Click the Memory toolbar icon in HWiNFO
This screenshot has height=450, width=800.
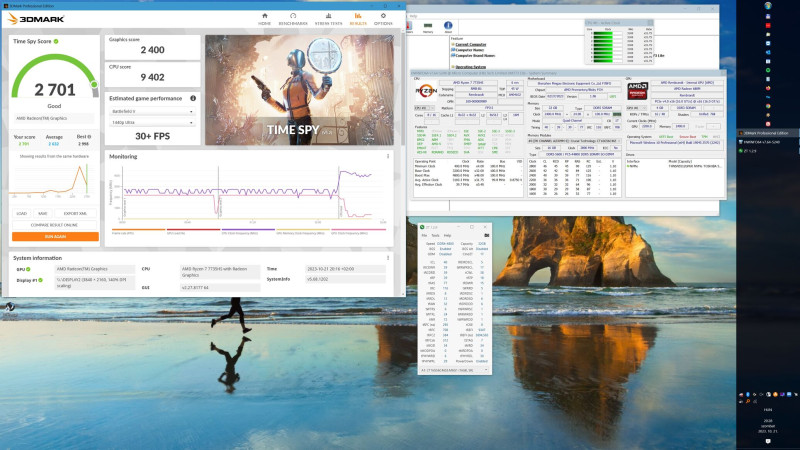click(x=428, y=27)
